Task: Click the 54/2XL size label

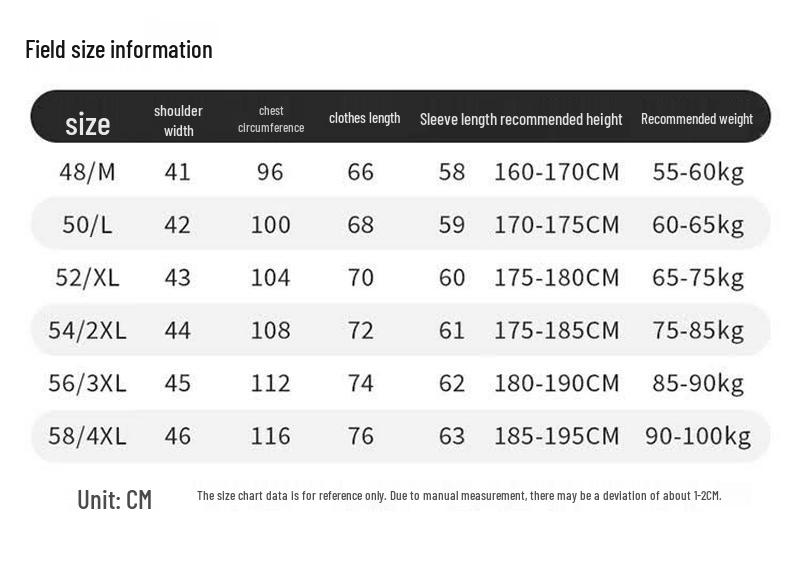Action: [x=87, y=330]
